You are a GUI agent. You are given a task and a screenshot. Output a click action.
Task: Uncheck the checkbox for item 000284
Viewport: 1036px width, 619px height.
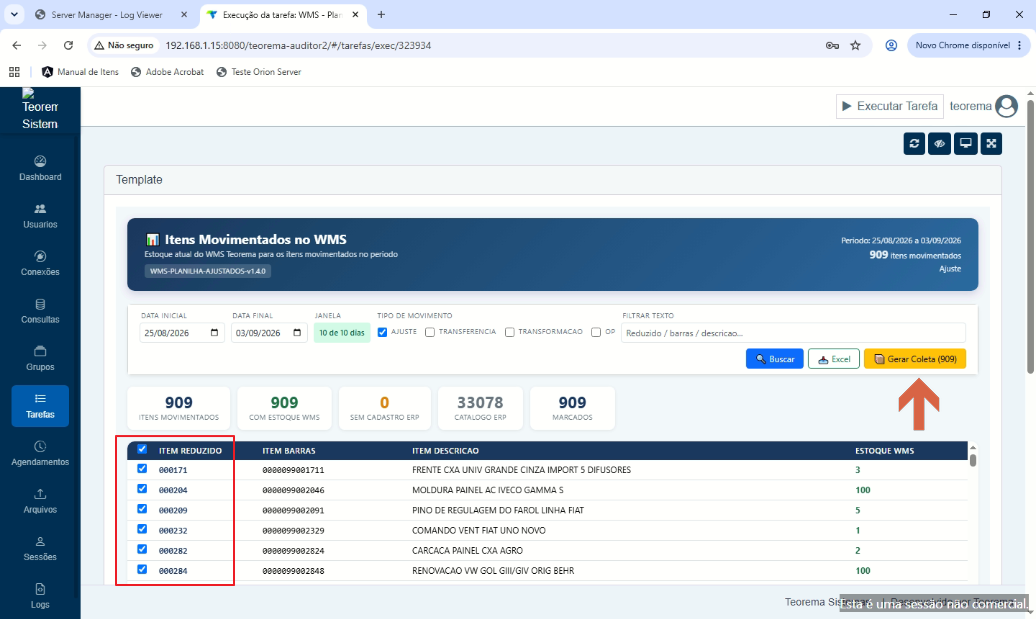(142, 569)
